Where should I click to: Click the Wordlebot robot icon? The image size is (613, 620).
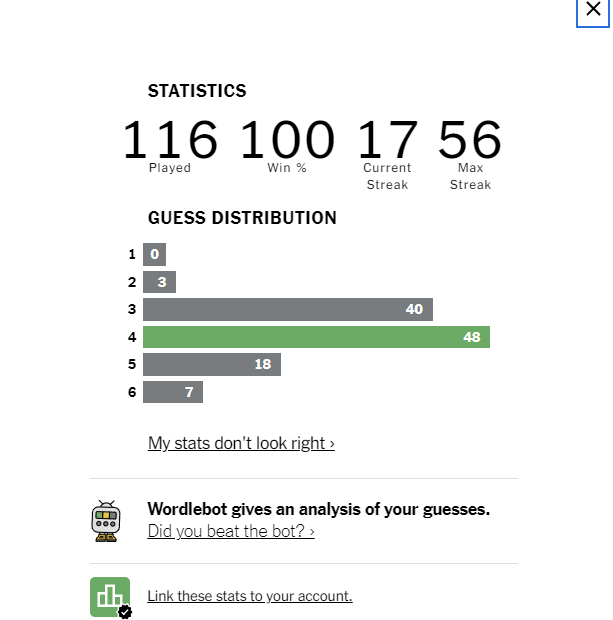pos(106,521)
